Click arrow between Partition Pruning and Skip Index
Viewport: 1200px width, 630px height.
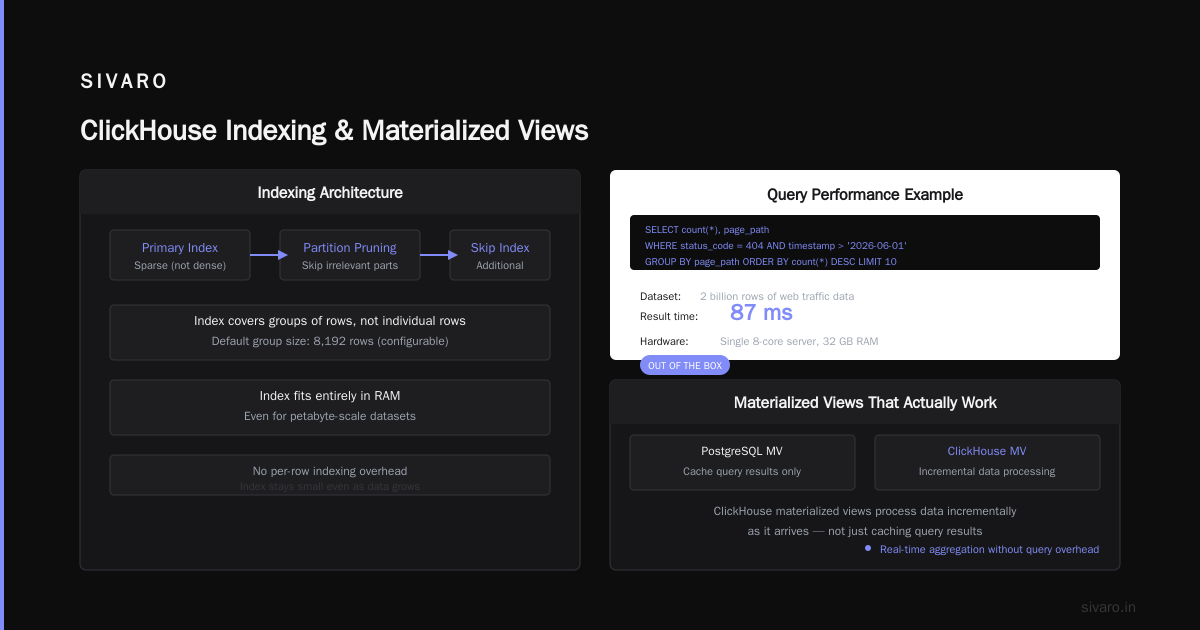point(435,255)
